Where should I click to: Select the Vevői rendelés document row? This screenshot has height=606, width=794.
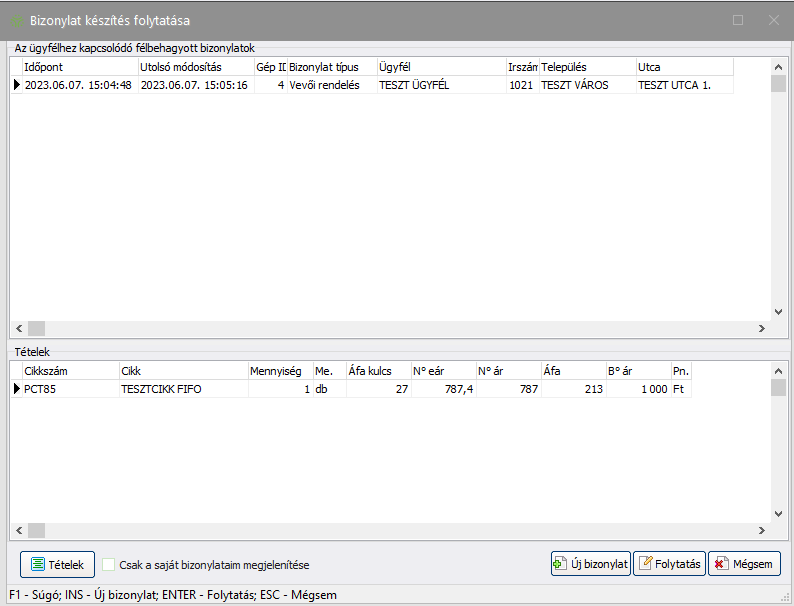324,86
